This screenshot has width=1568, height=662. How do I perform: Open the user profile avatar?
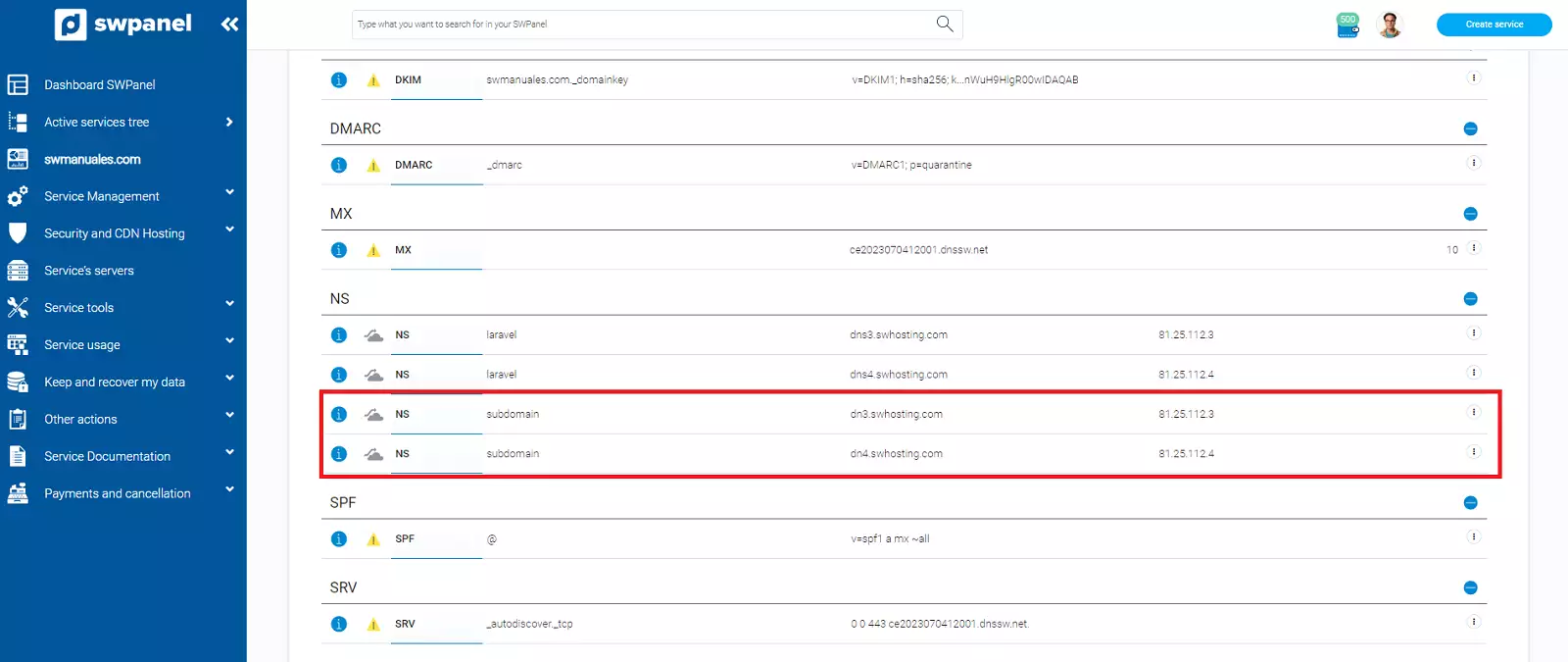[1390, 25]
